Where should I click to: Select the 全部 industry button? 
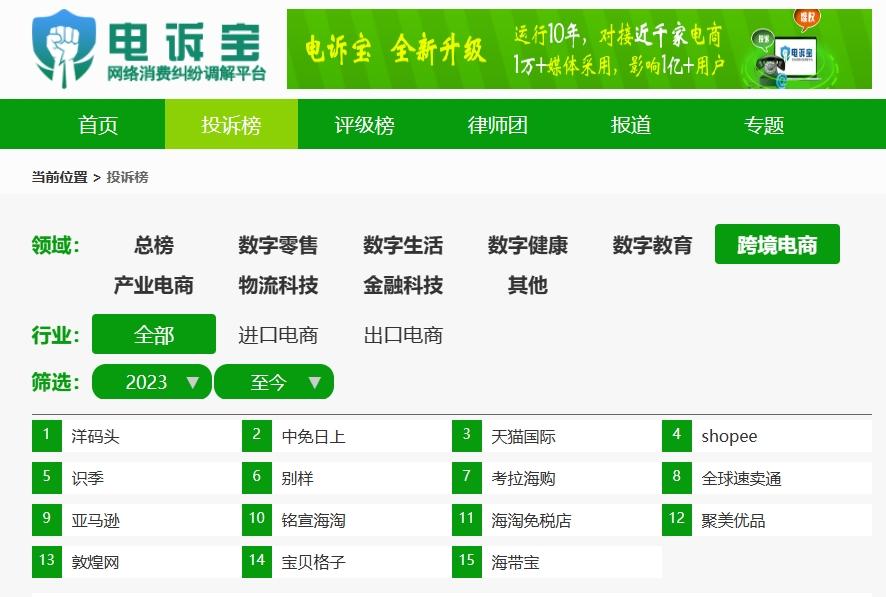pos(154,334)
